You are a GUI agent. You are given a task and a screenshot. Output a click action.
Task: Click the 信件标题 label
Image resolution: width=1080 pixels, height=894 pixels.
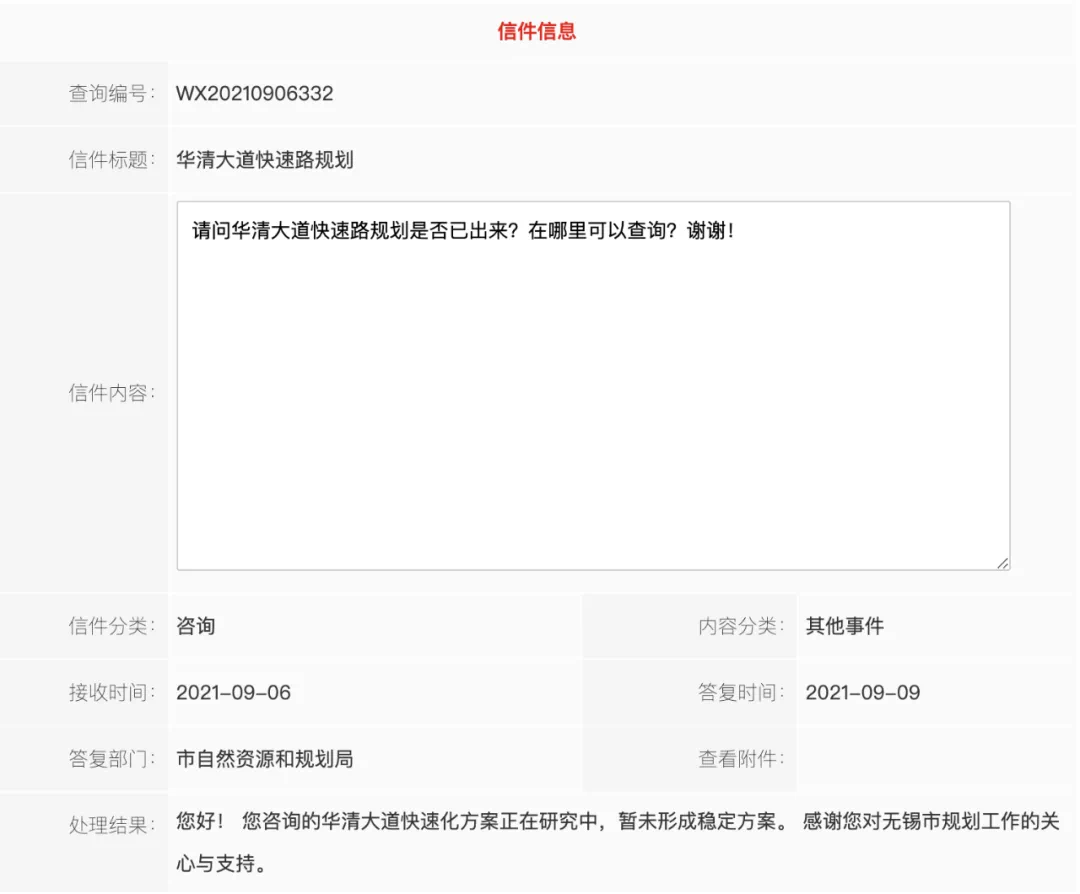112,160
